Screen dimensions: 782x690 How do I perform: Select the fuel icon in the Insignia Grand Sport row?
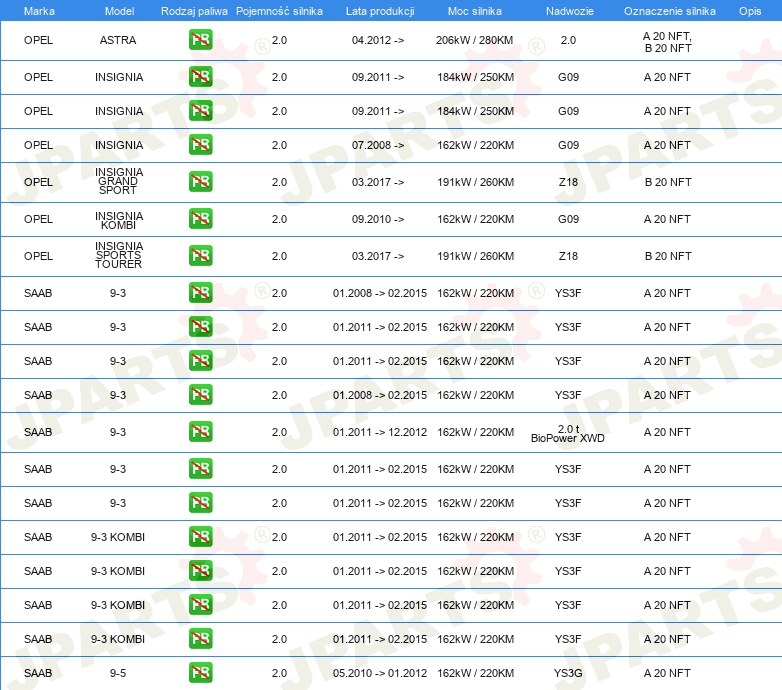click(200, 182)
